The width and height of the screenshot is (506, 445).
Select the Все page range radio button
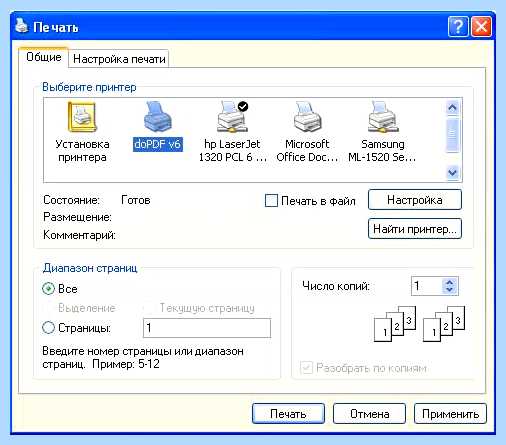pos(48,289)
